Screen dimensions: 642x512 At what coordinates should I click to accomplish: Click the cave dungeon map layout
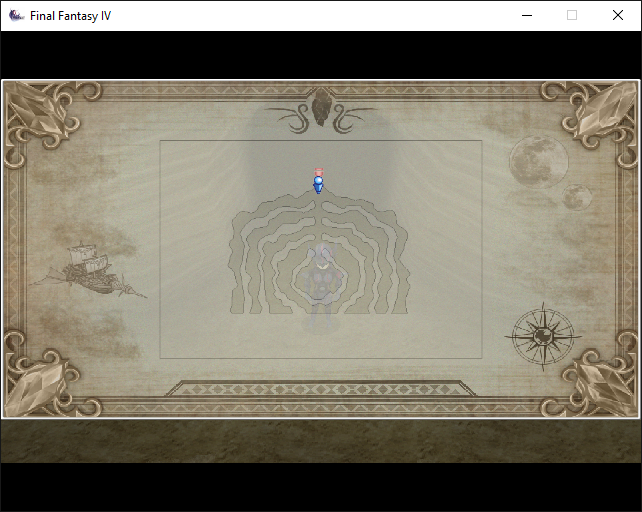pos(319,252)
